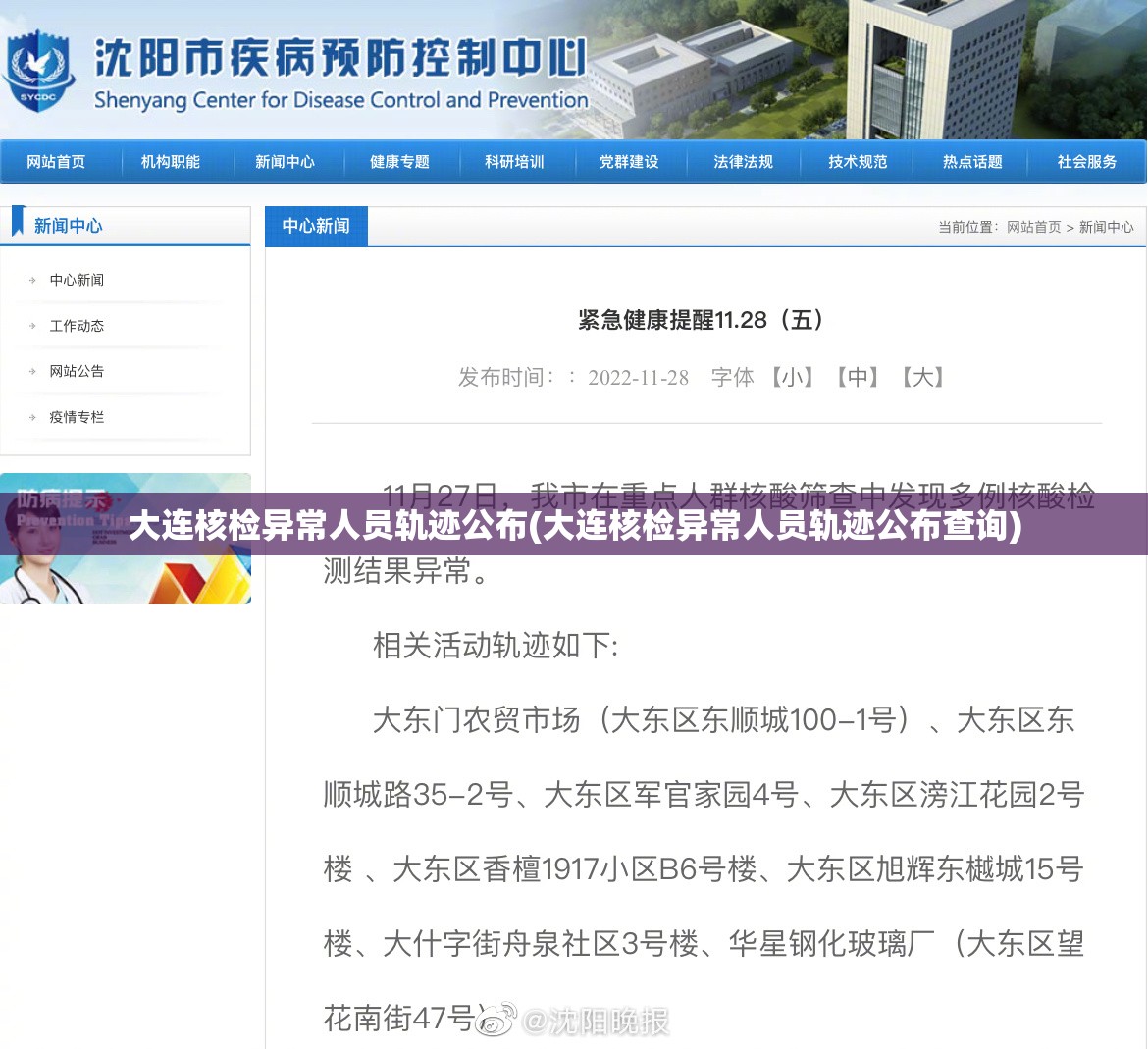This screenshot has width=1148, height=1049.
Task: Click the Shenyang Center for Disease Control English title
Action: click(x=341, y=100)
